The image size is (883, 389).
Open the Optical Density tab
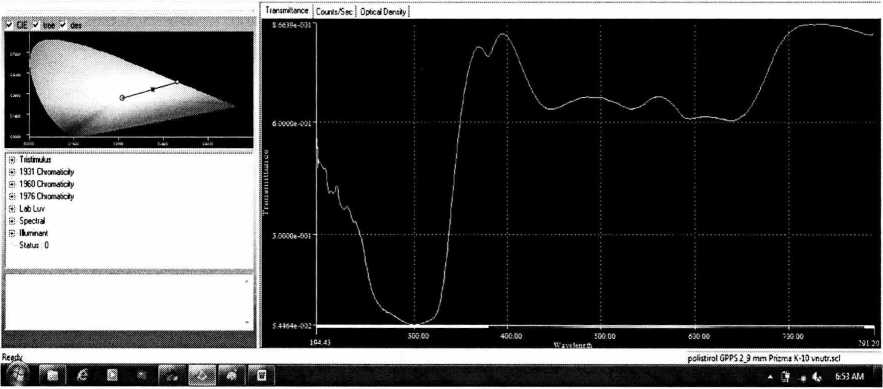point(383,11)
